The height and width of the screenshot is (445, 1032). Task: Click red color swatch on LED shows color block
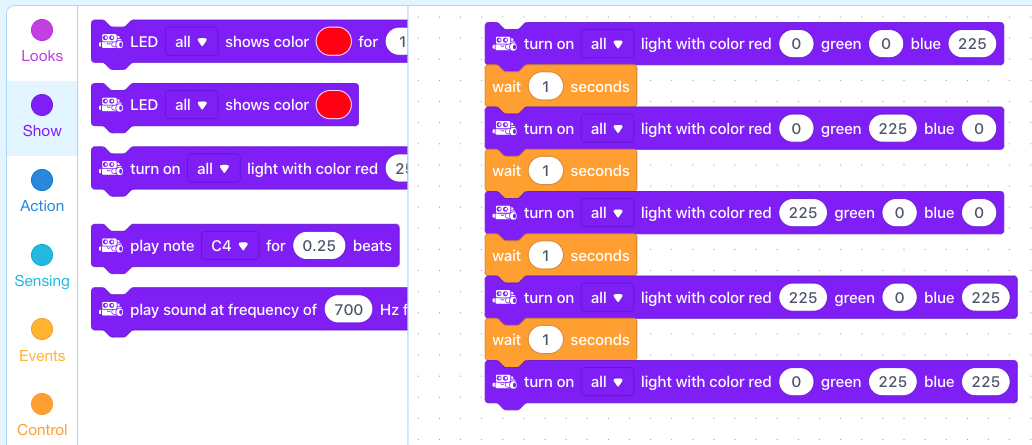tap(334, 105)
